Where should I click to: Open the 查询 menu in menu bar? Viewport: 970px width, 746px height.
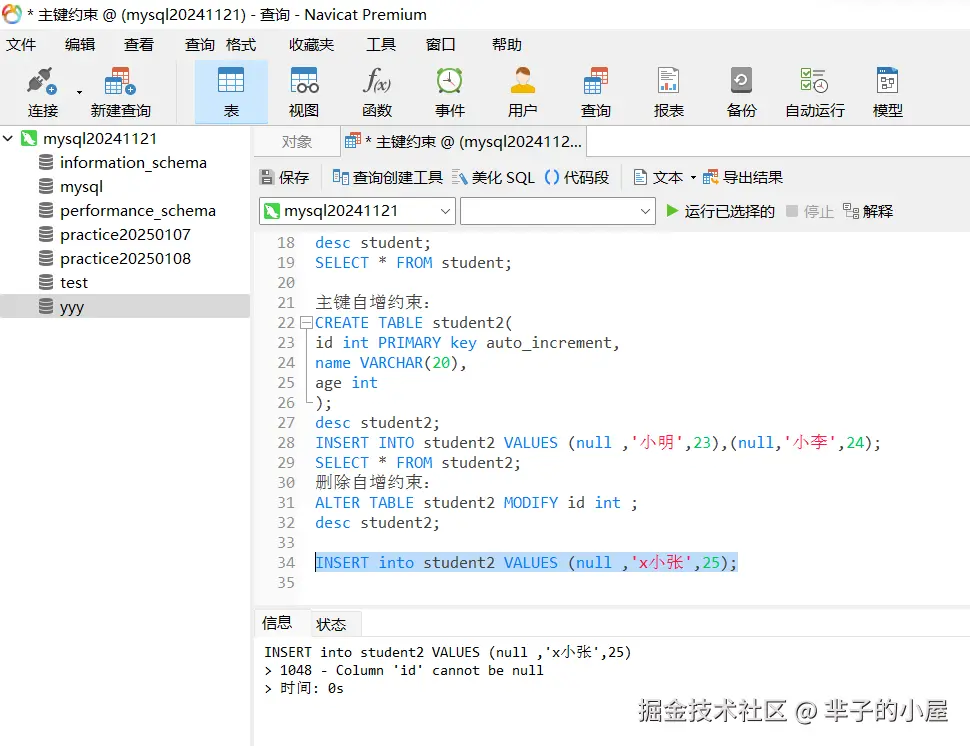(199, 45)
